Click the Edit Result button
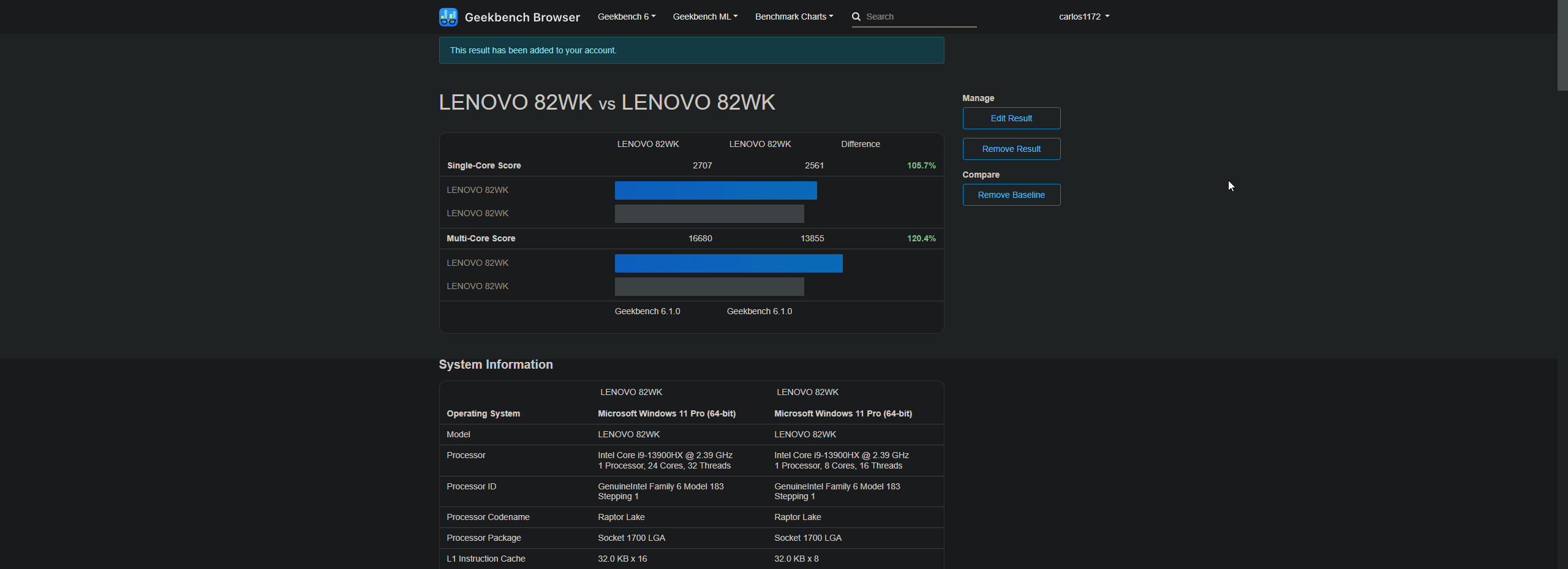 coord(1011,118)
